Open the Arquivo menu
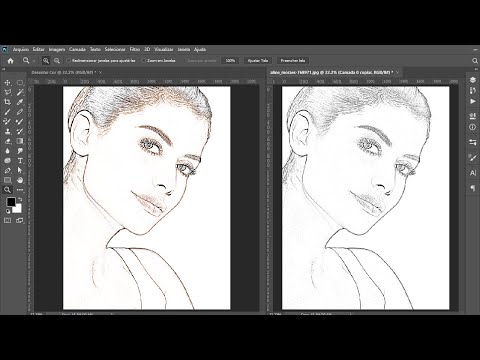 coord(21,49)
